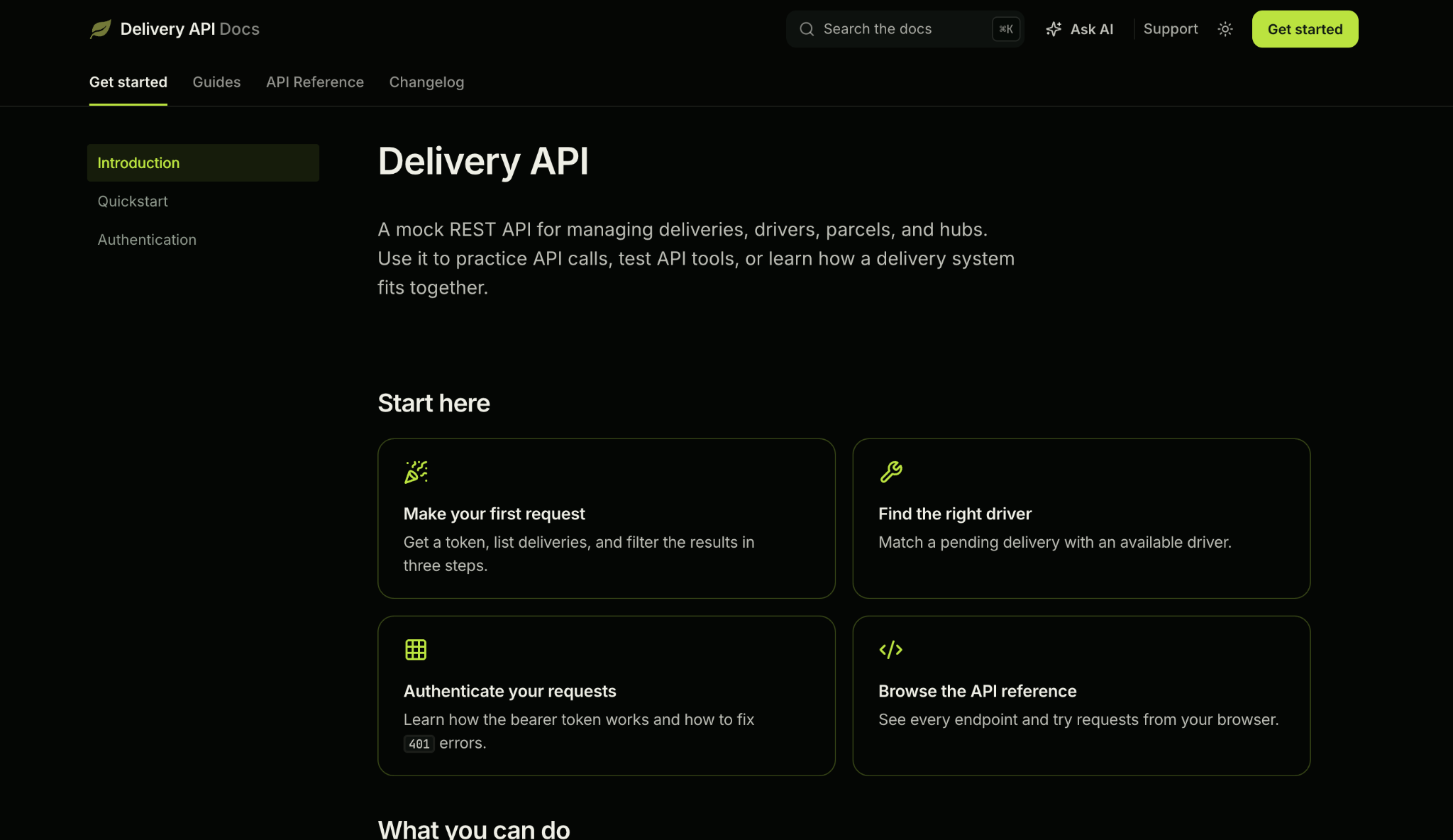Click the party popper icon on first request card

416,472
